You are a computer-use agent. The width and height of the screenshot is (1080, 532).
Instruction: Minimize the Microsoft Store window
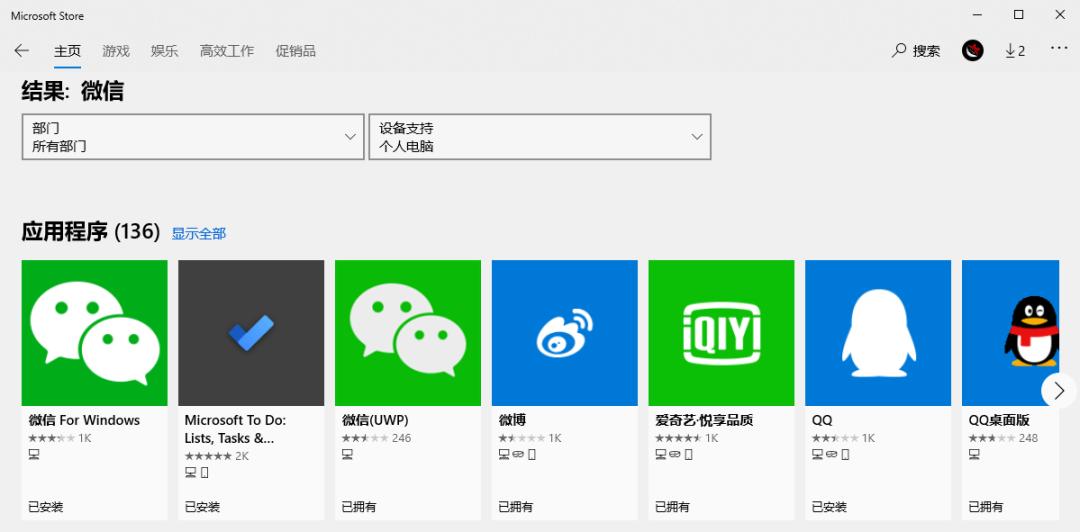[x=977, y=14]
